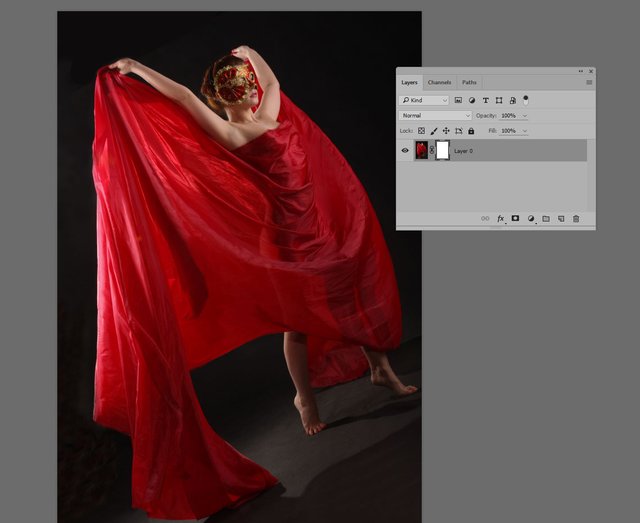Lock layer position

click(446, 131)
